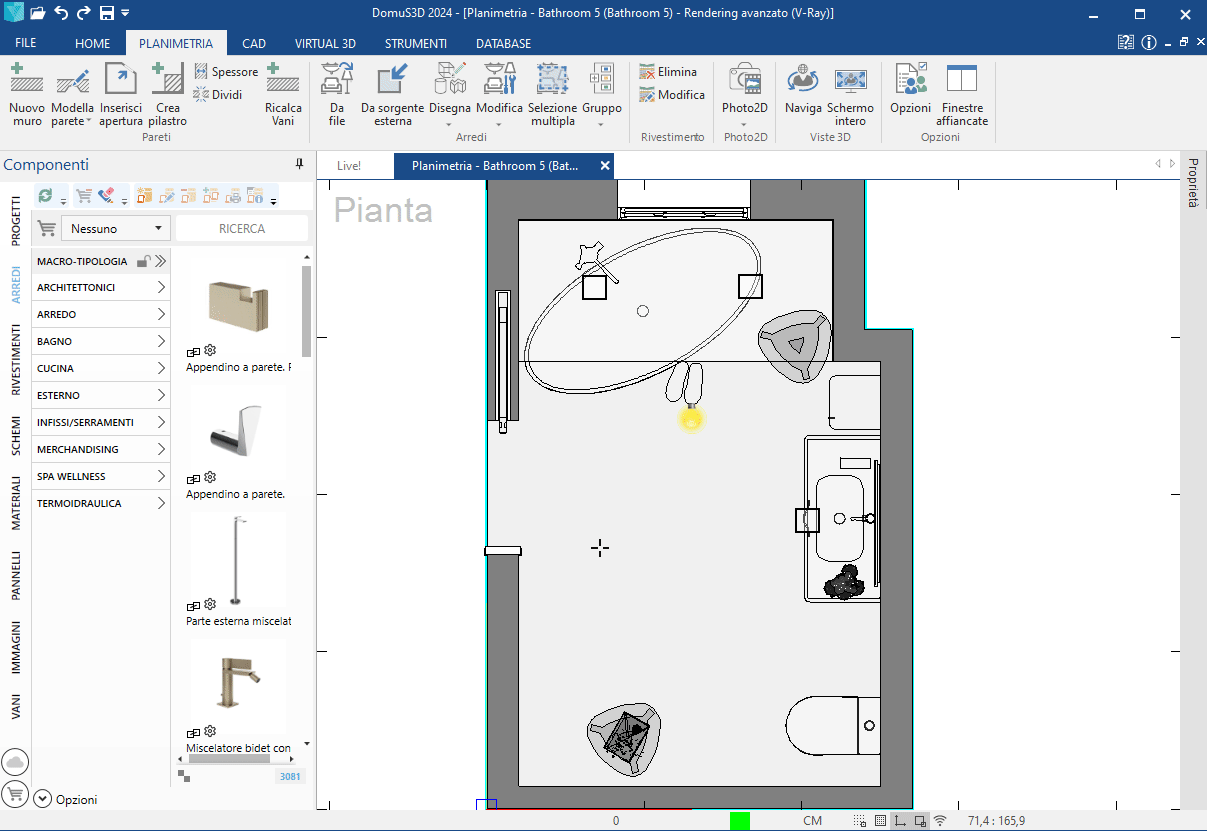Open the VIRTUAL 3D tab
1207x832 pixels.
point(325,43)
